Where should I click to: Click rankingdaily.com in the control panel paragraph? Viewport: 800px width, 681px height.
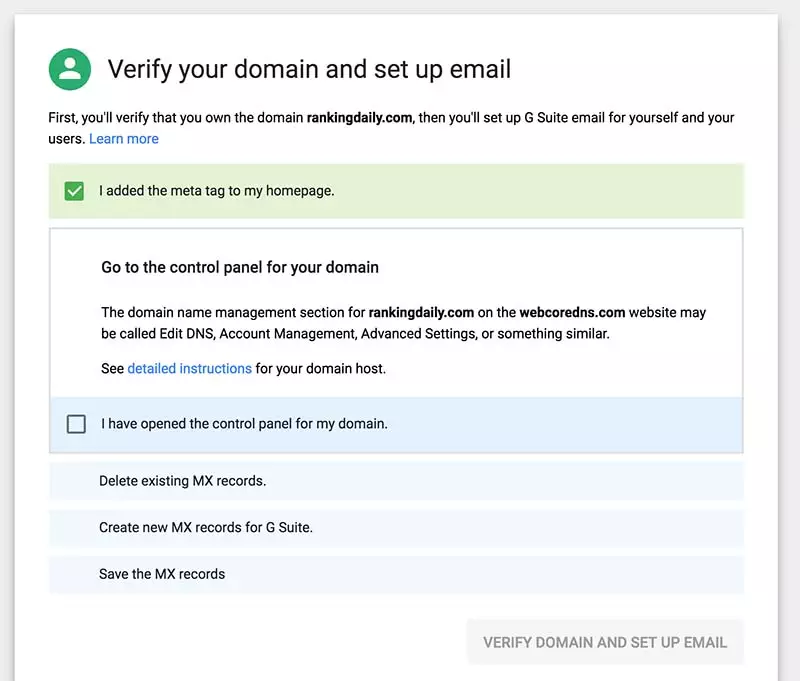421,313
